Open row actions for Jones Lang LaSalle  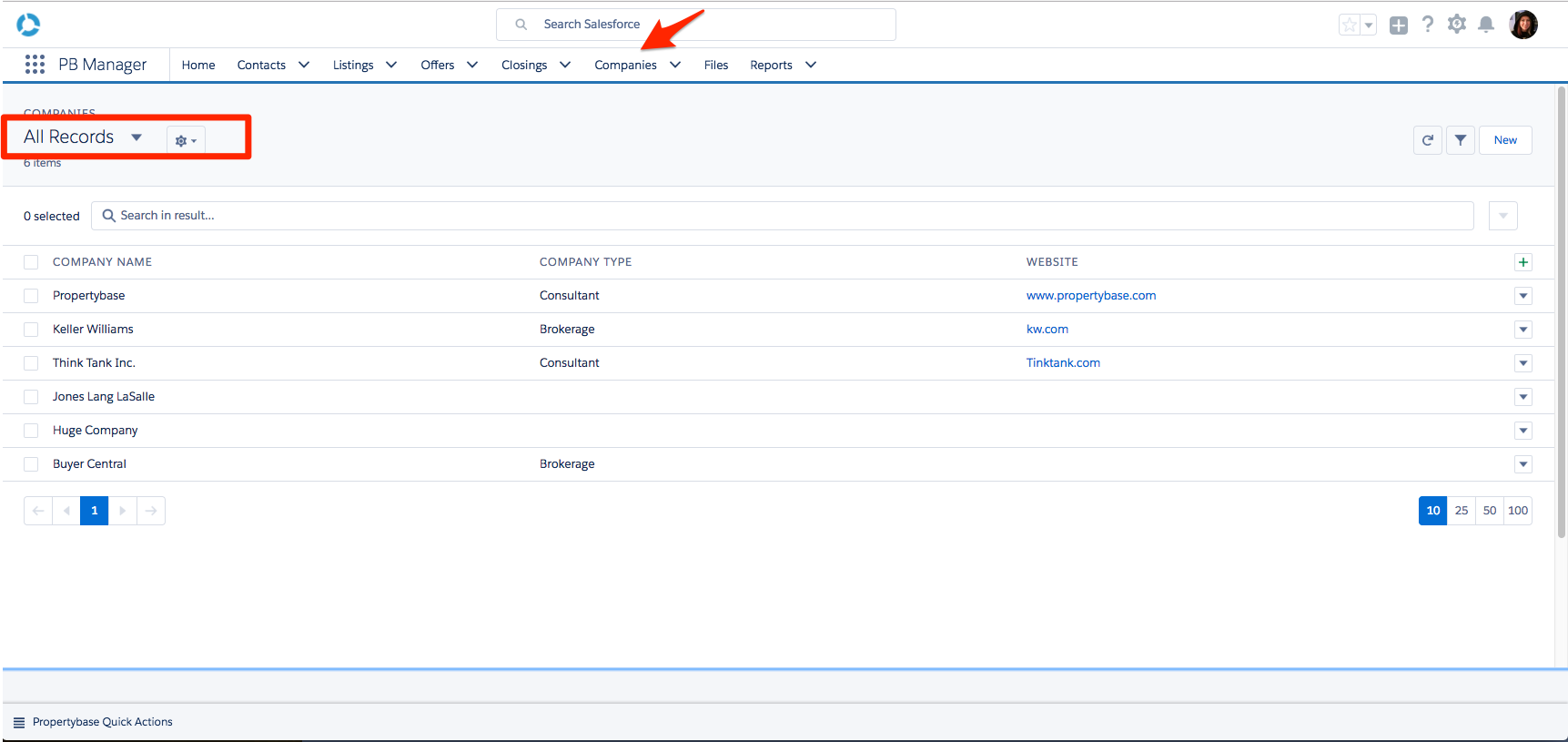coord(1523,397)
